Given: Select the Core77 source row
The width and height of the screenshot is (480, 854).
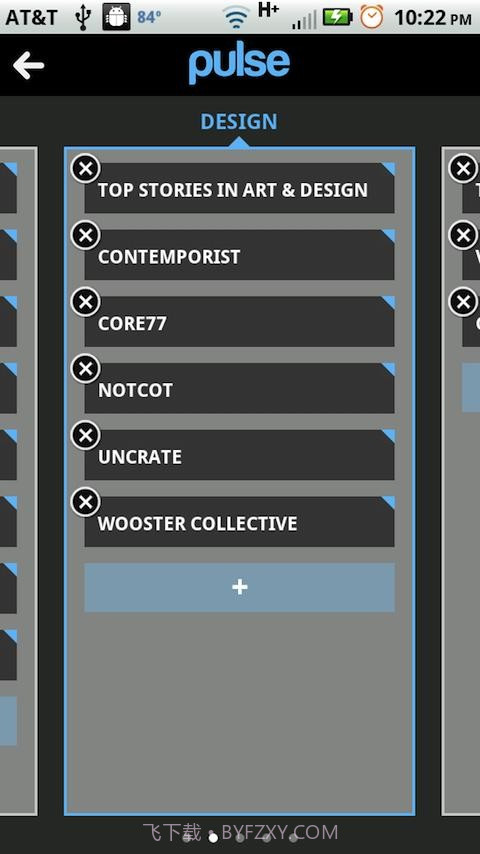Looking at the screenshot, I should (x=239, y=321).
